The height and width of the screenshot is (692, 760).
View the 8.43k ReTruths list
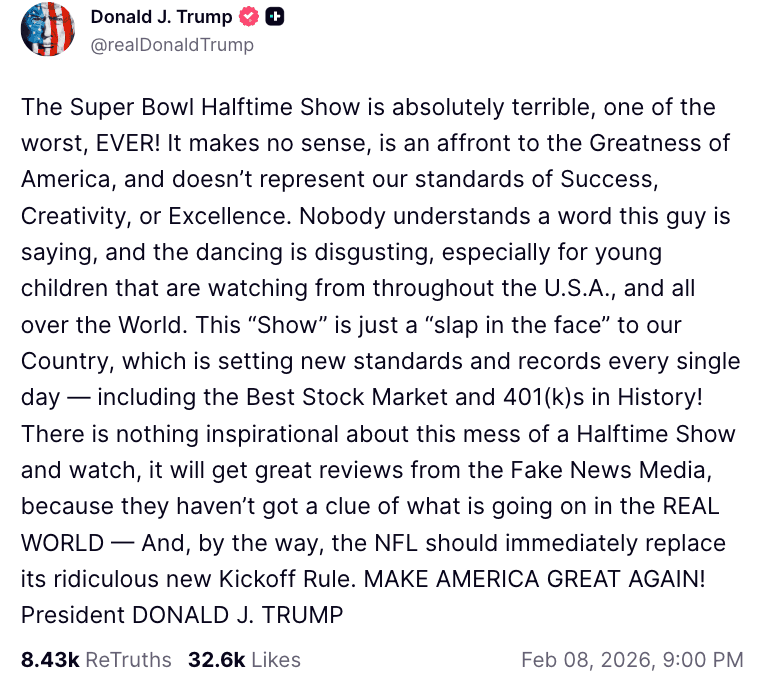pos(96,660)
